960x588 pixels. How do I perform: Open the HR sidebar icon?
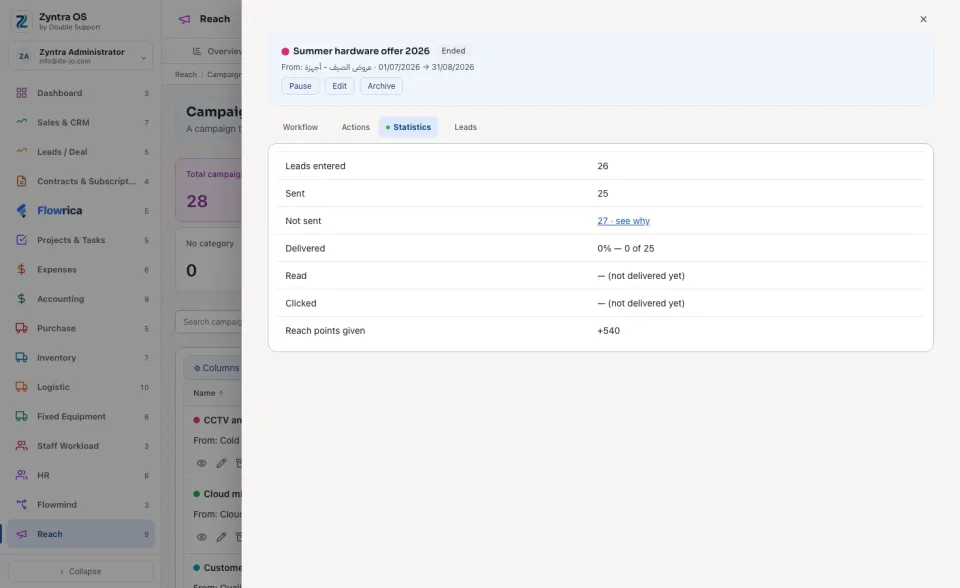[x=21, y=475]
